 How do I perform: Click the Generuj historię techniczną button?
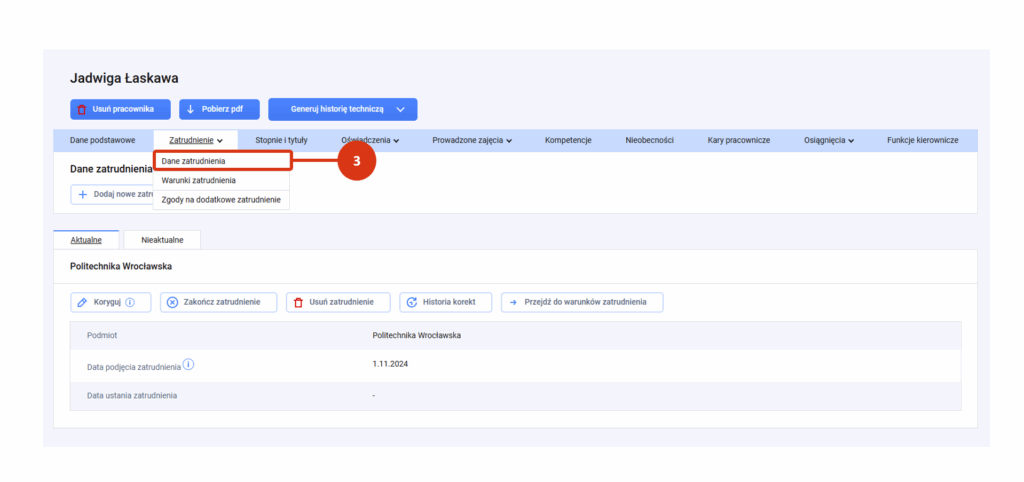343,110
